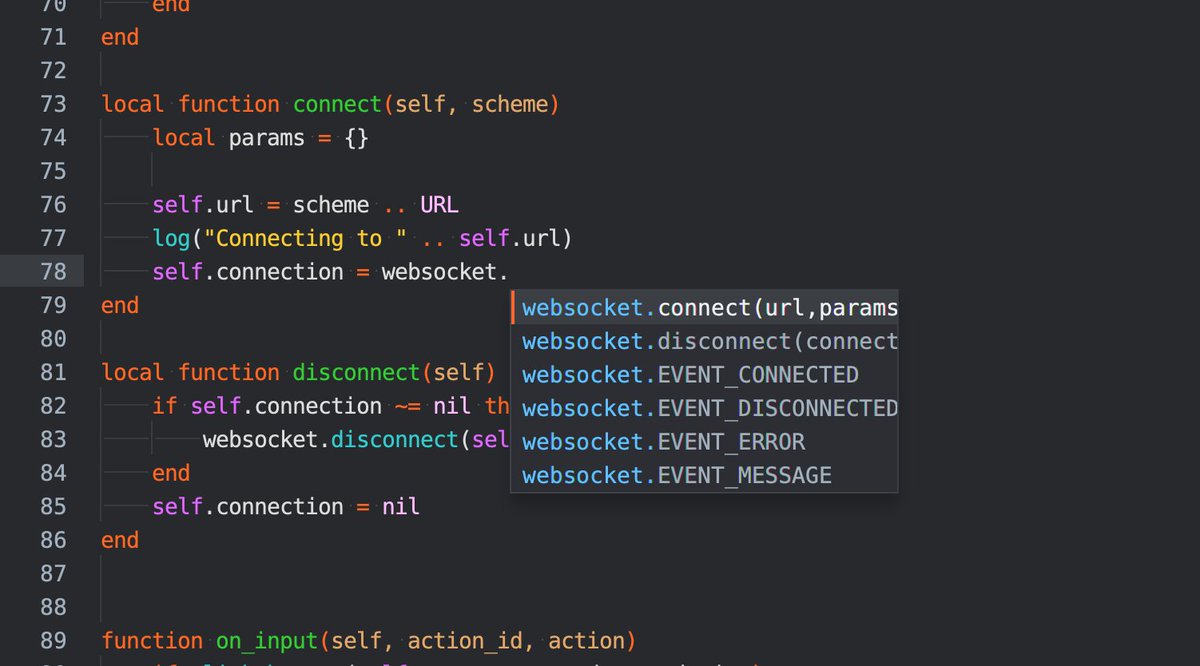Image resolution: width=1200 pixels, height=666 pixels.
Task: Place cursor on 'connect' function name, line 73
Action: (338, 104)
